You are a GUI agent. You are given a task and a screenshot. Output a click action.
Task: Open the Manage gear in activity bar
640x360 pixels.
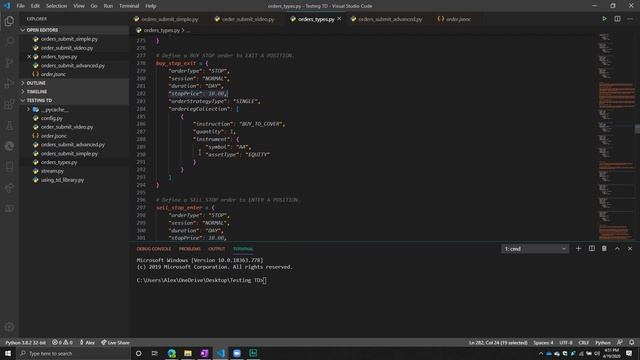point(9,327)
